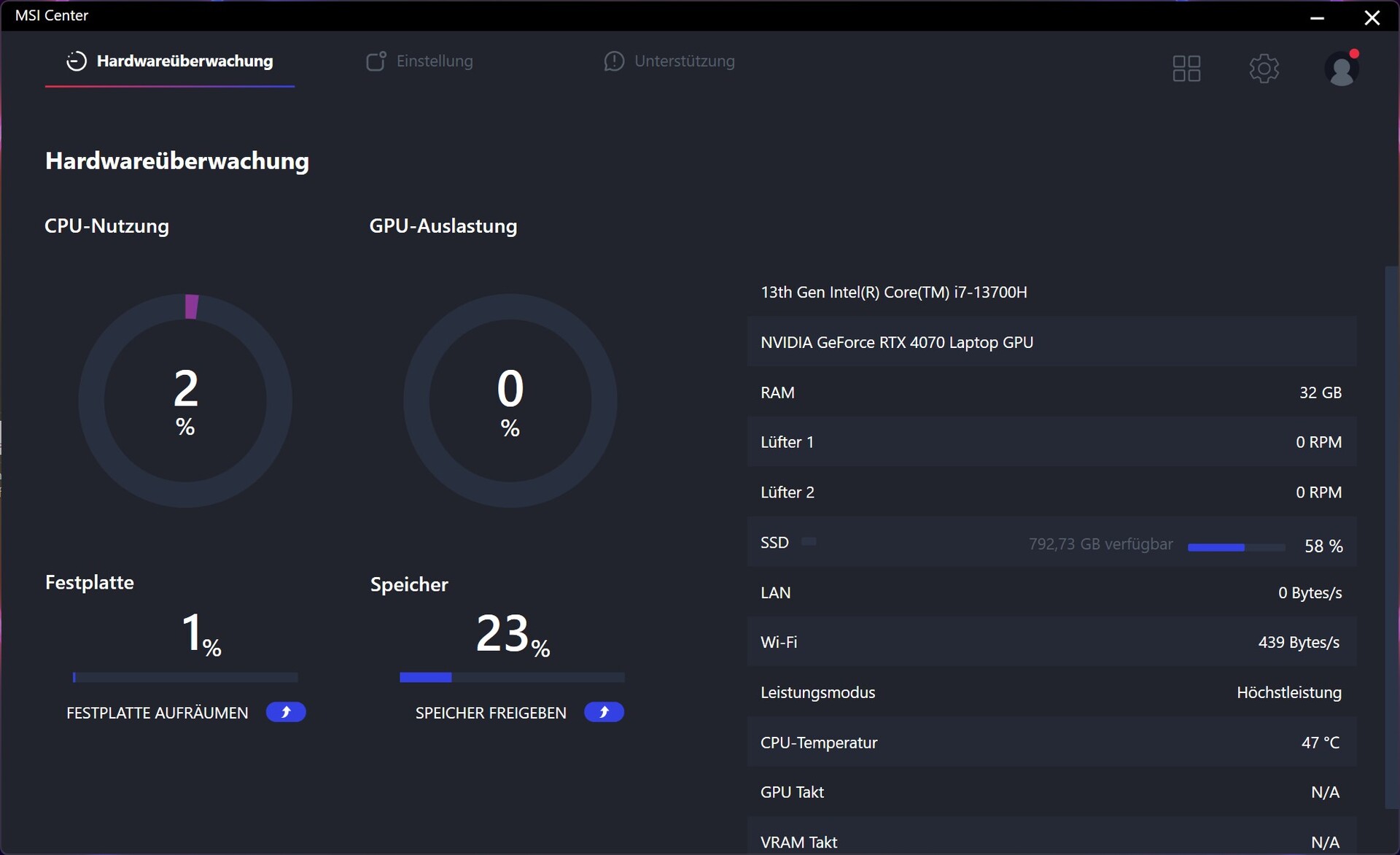This screenshot has height=855, width=1400.
Task: Click the Festplatte usage progress bar
Action: point(185,678)
